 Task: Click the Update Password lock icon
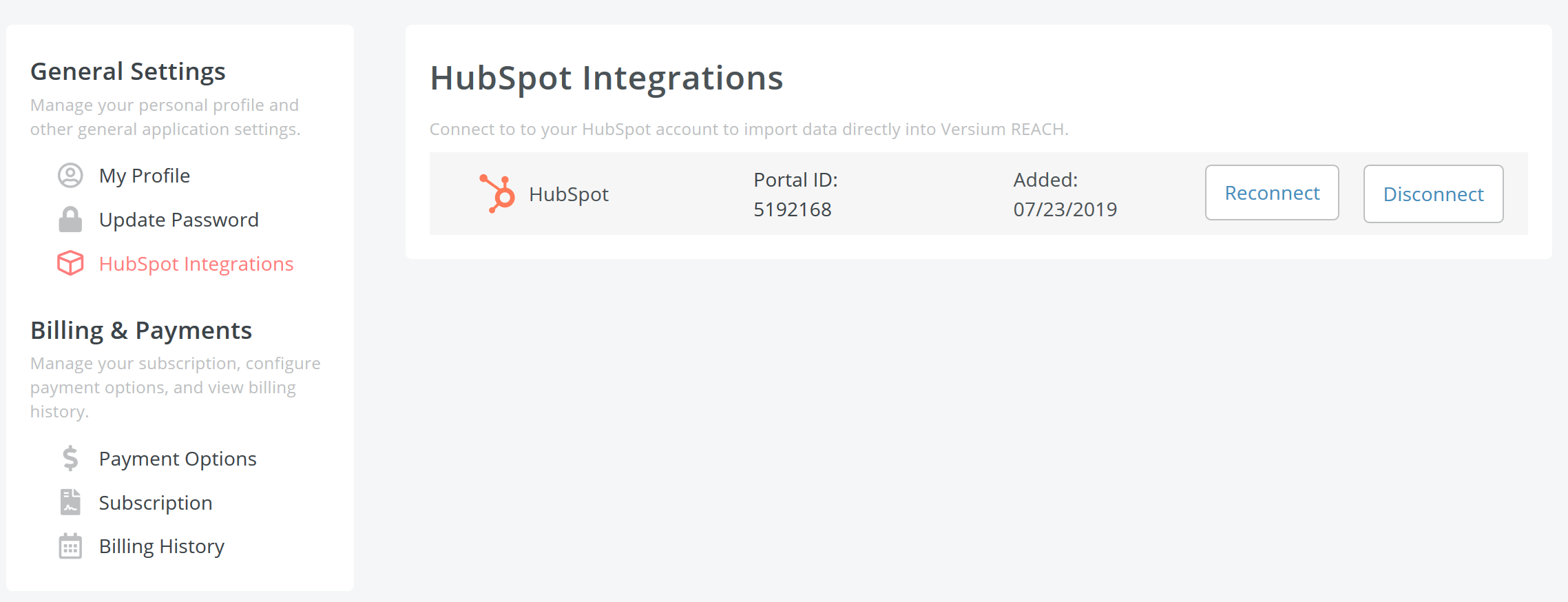point(70,220)
